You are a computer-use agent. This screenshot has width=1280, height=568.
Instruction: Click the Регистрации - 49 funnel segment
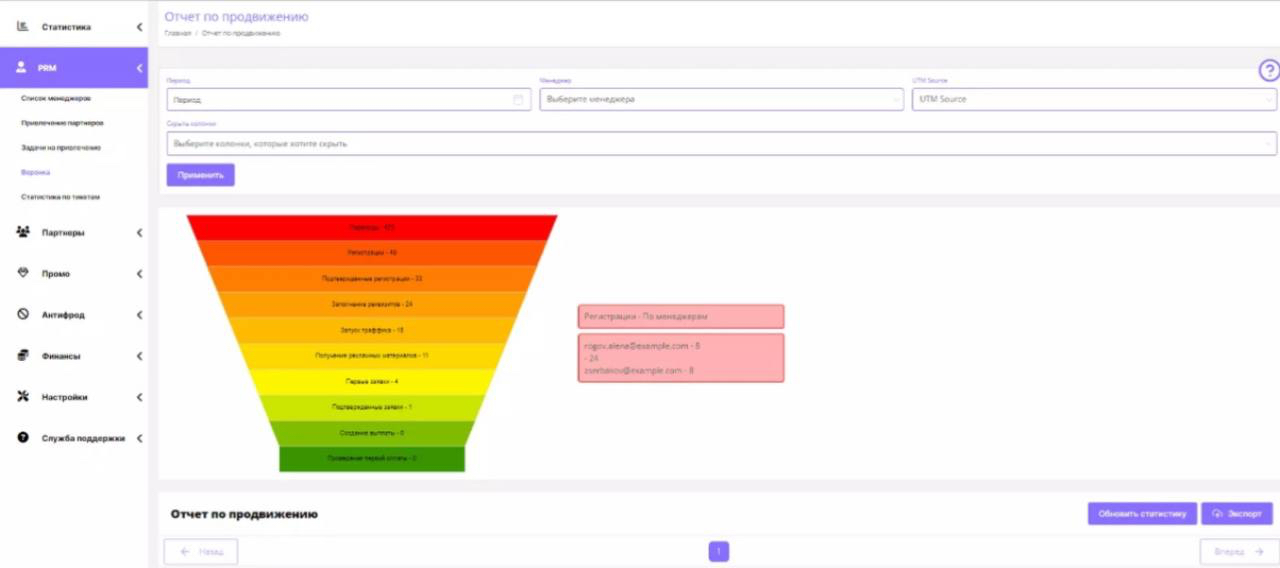click(x=372, y=253)
